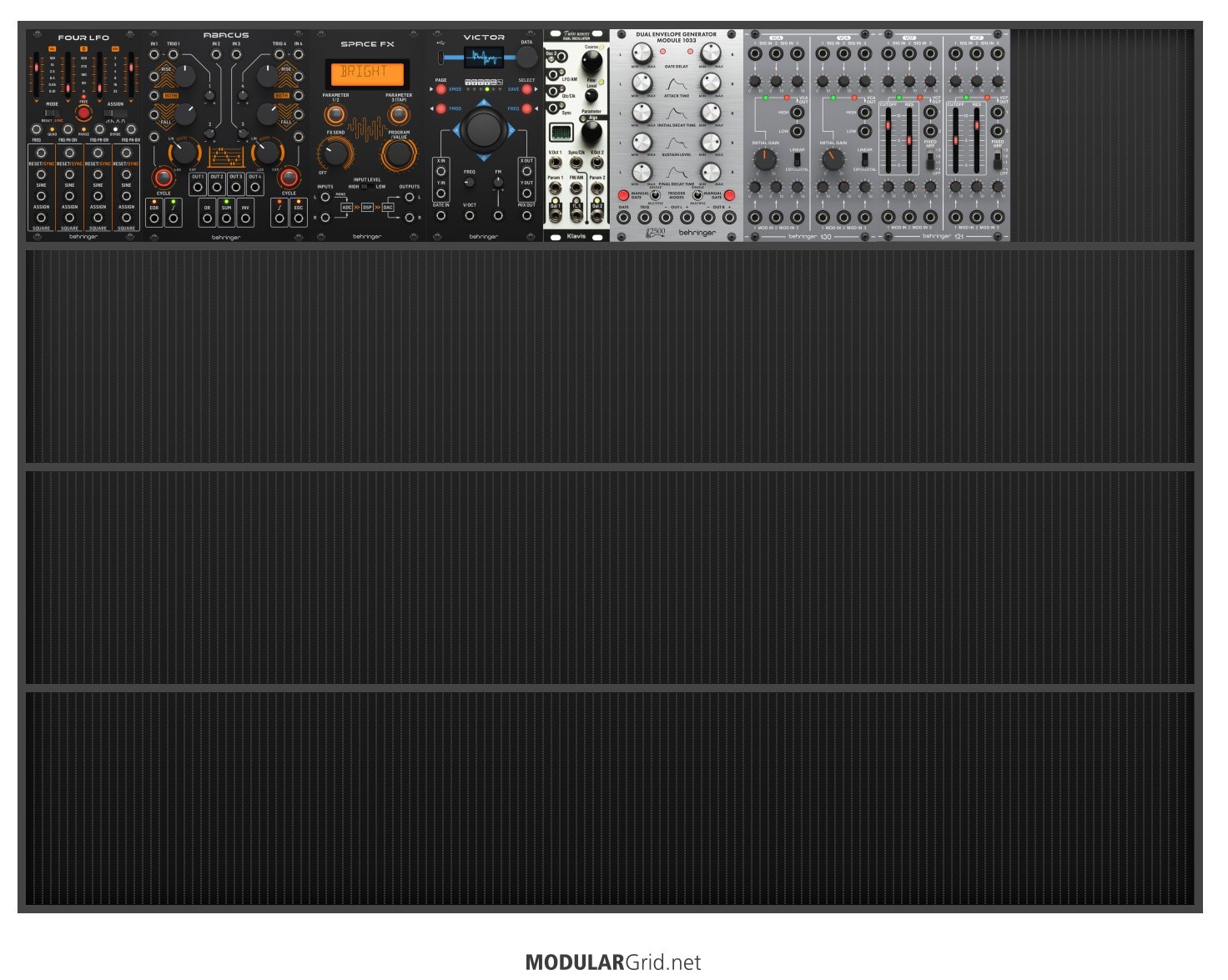Click the X IN jack on Victor

[x=441, y=171]
